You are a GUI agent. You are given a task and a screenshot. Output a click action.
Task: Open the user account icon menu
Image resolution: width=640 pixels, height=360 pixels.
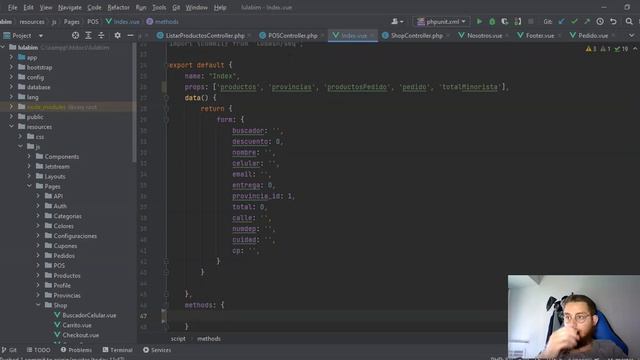coord(397,21)
